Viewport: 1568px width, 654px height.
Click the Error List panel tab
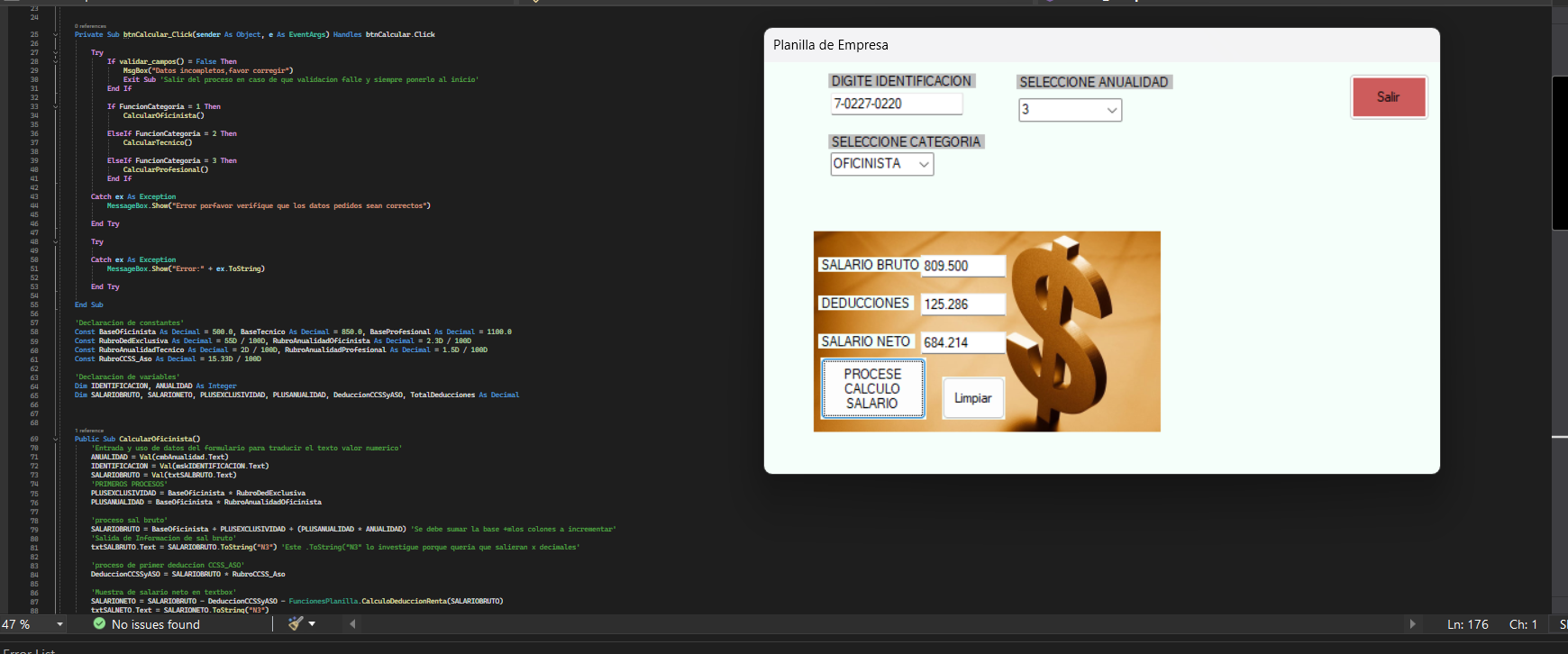pyautogui.click(x=30, y=650)
